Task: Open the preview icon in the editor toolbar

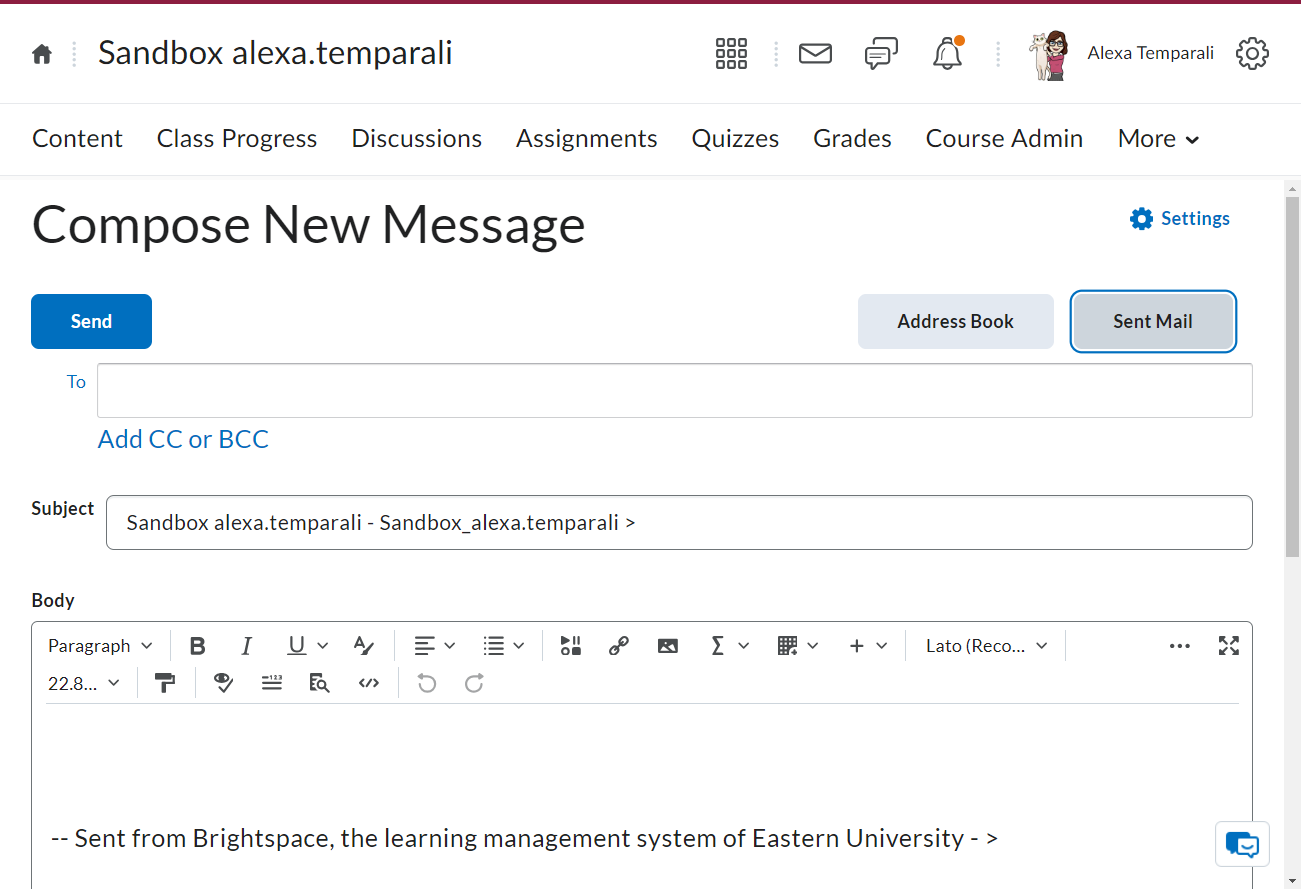Action: (320, 683)
